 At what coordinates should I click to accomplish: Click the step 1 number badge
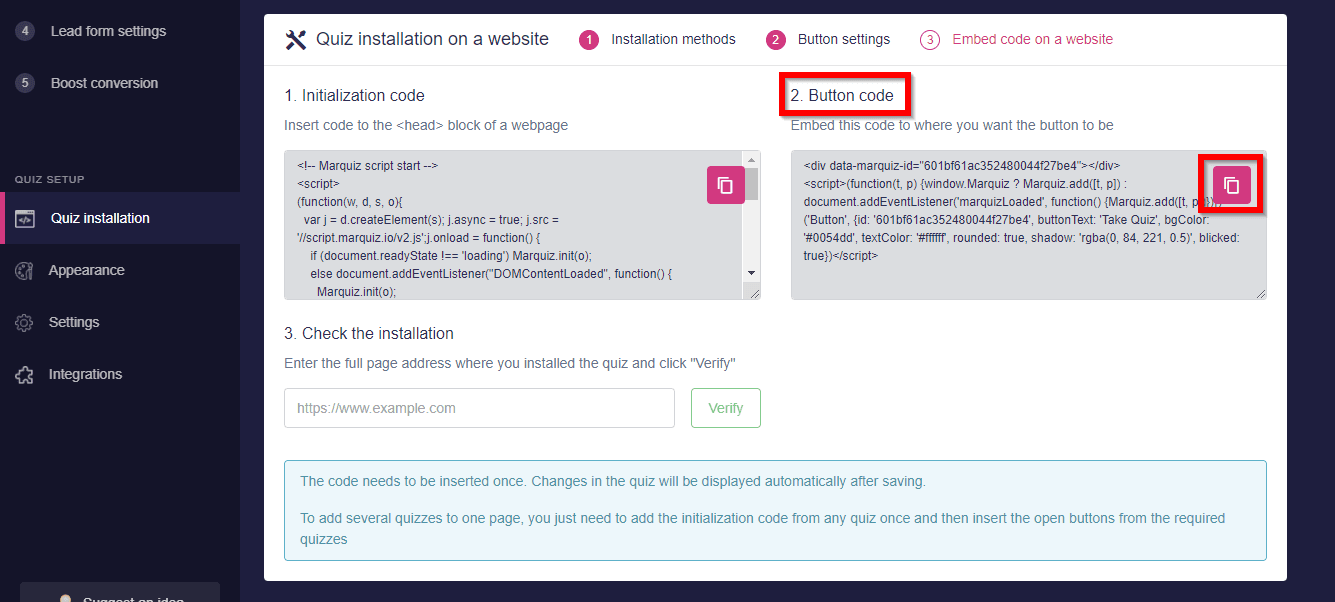tap(589, 40)
